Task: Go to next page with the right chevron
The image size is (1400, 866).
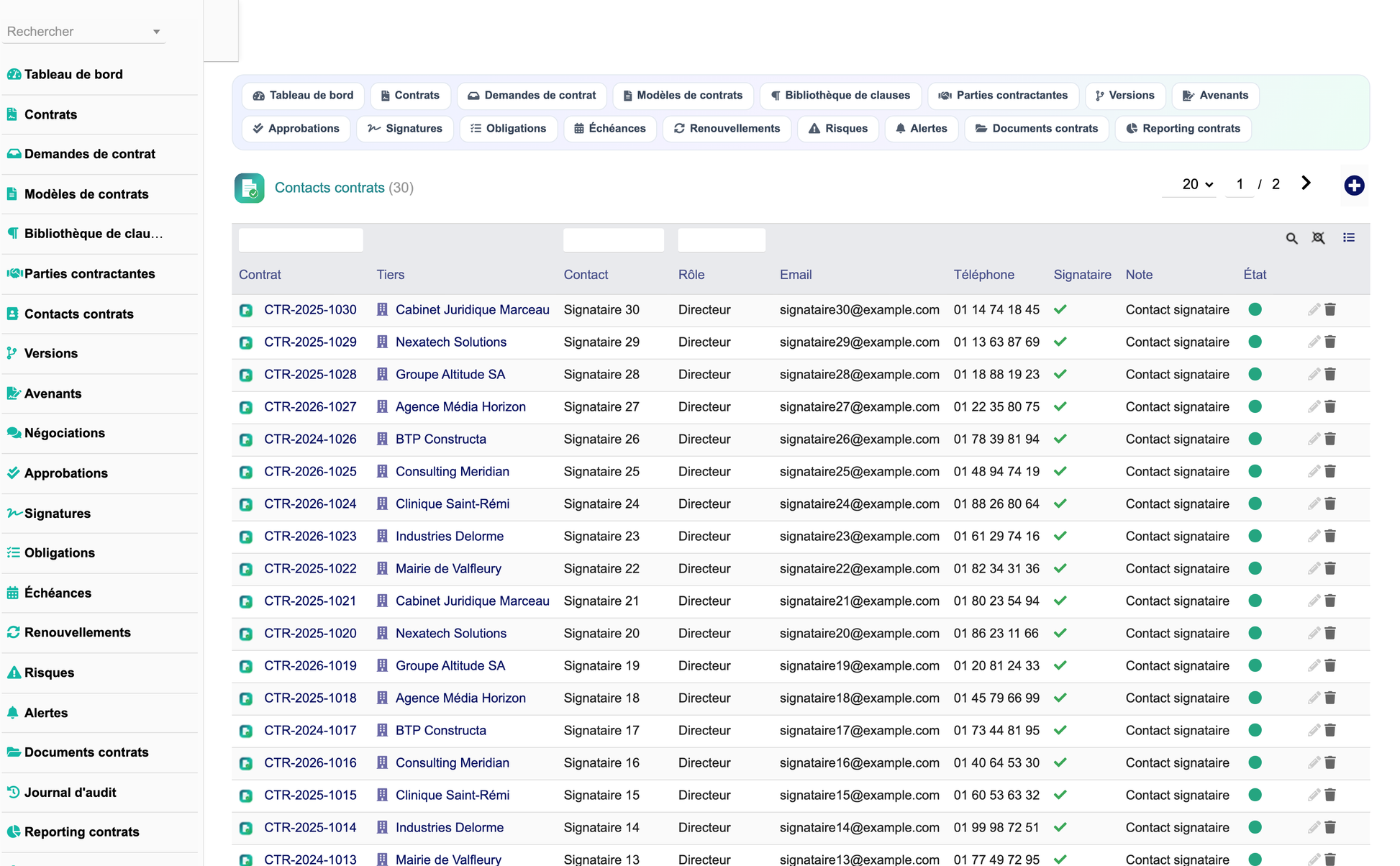Action: [x=1306, y=183]
